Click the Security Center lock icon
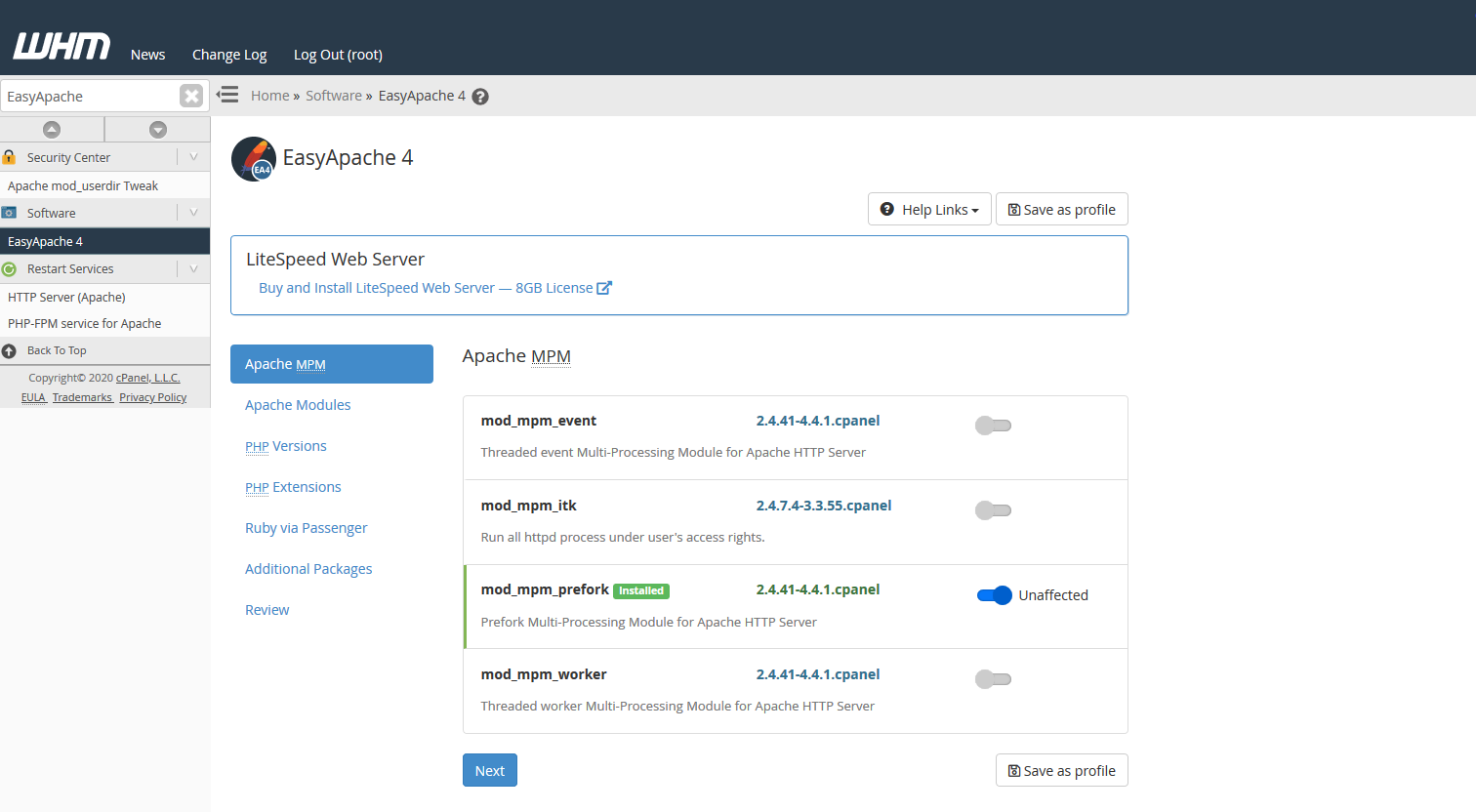The image size is (1476, 812). (x=10, y=157)
